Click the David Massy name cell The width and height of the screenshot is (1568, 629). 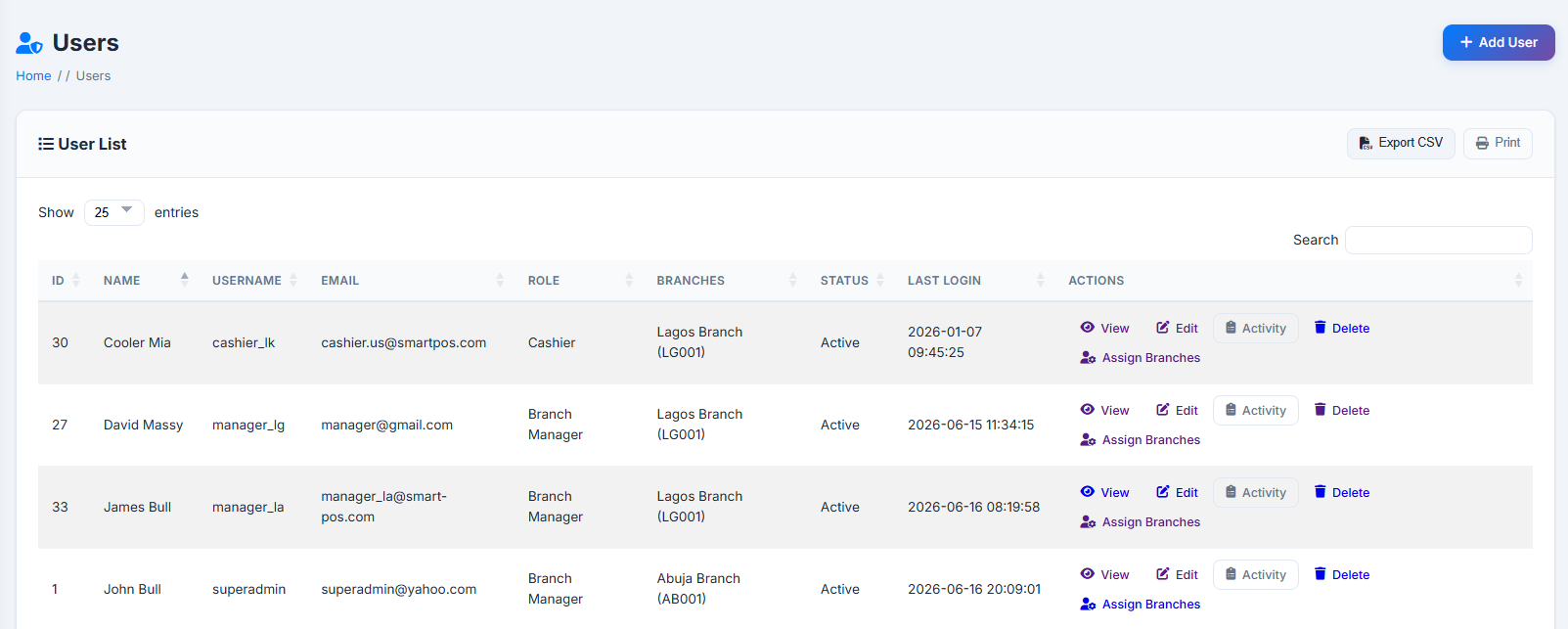tap(144, 425)
